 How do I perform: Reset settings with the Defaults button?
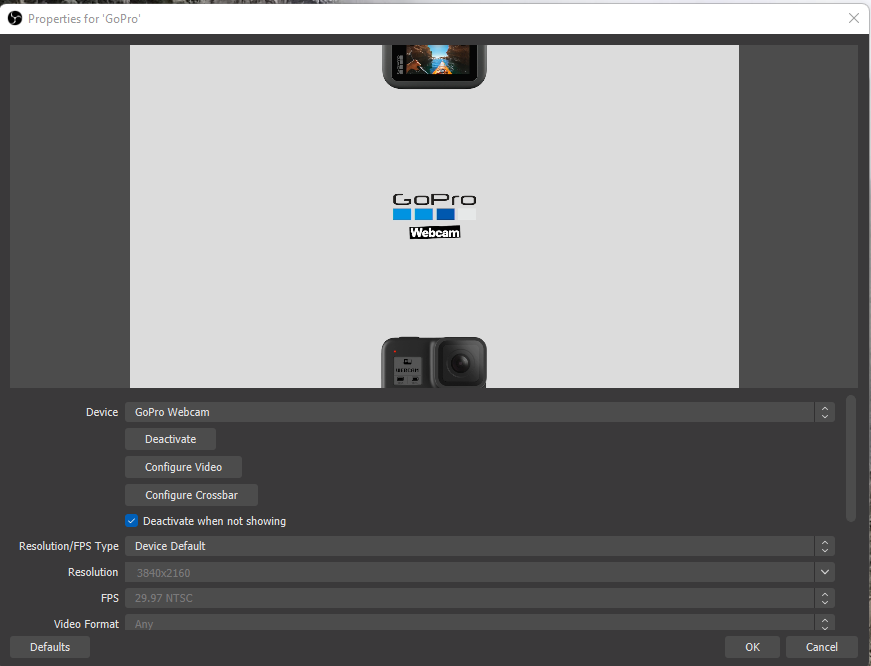pyautogui.click(x=50, y=647)
